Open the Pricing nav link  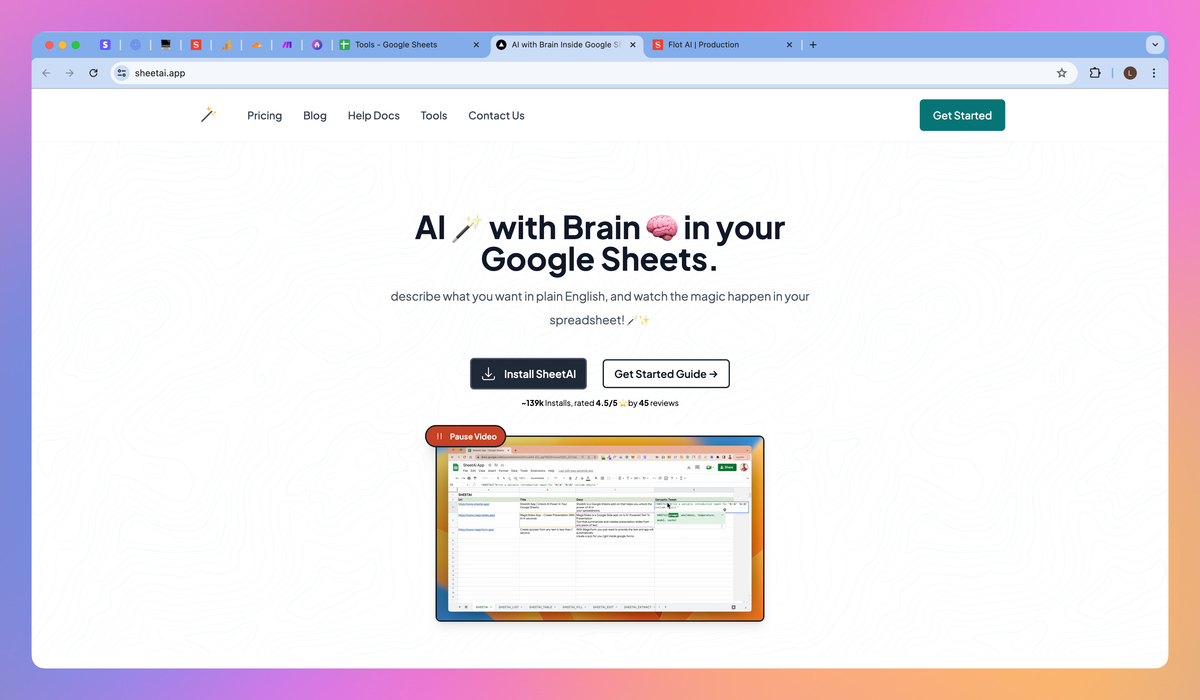265,116
